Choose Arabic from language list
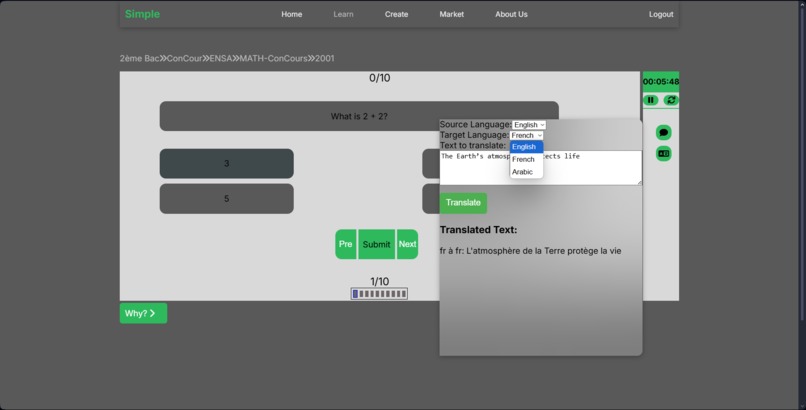Viewport: 806px width, 410px height. (526, 172)
